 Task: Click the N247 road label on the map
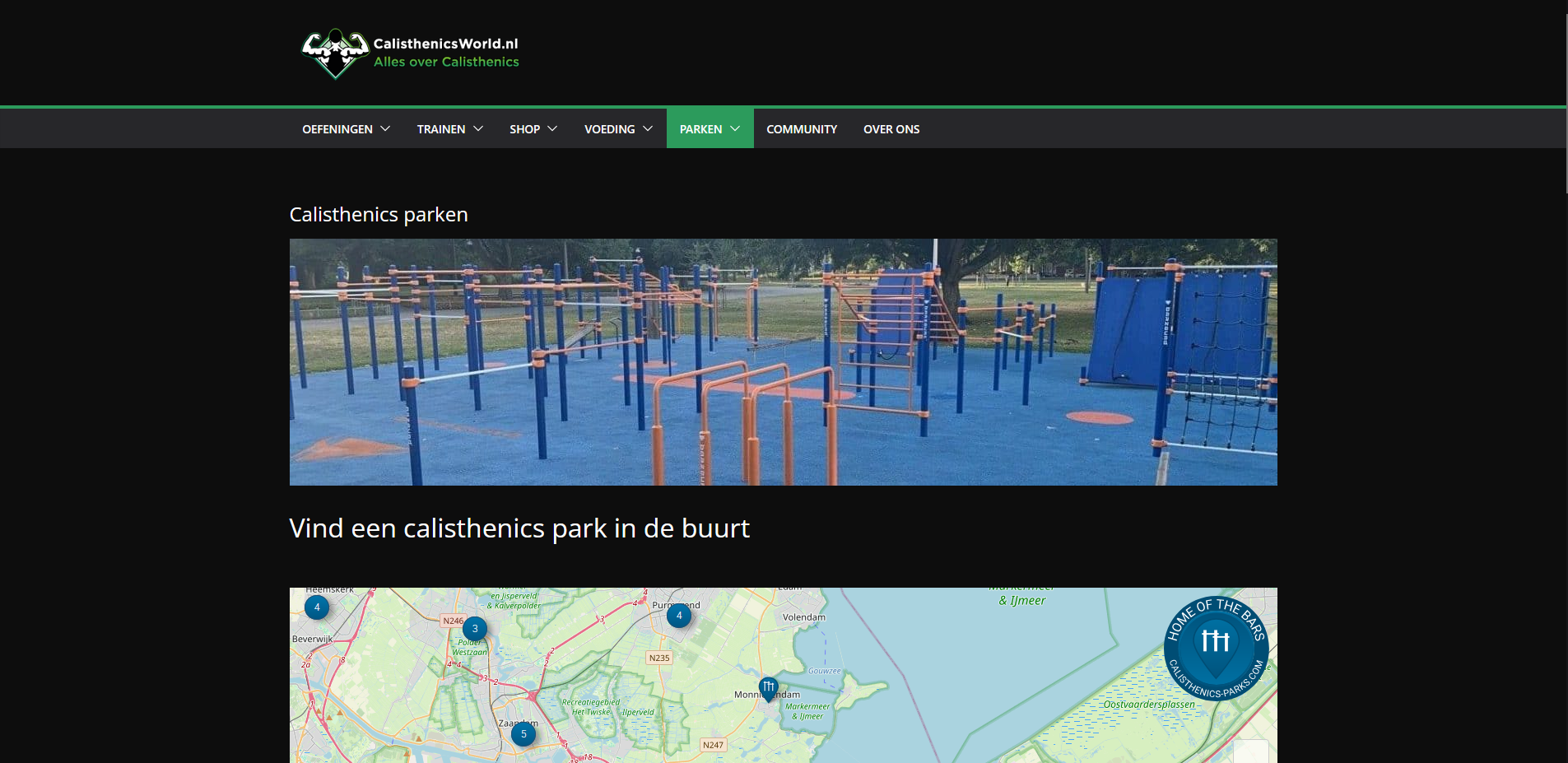(x=713, y=745)
